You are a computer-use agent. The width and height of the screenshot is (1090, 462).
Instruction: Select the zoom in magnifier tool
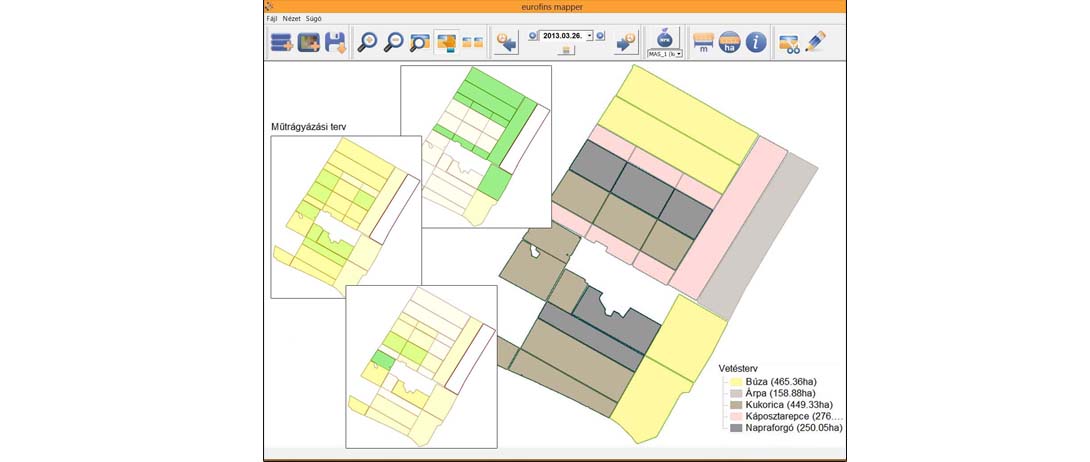coord(367,42)
